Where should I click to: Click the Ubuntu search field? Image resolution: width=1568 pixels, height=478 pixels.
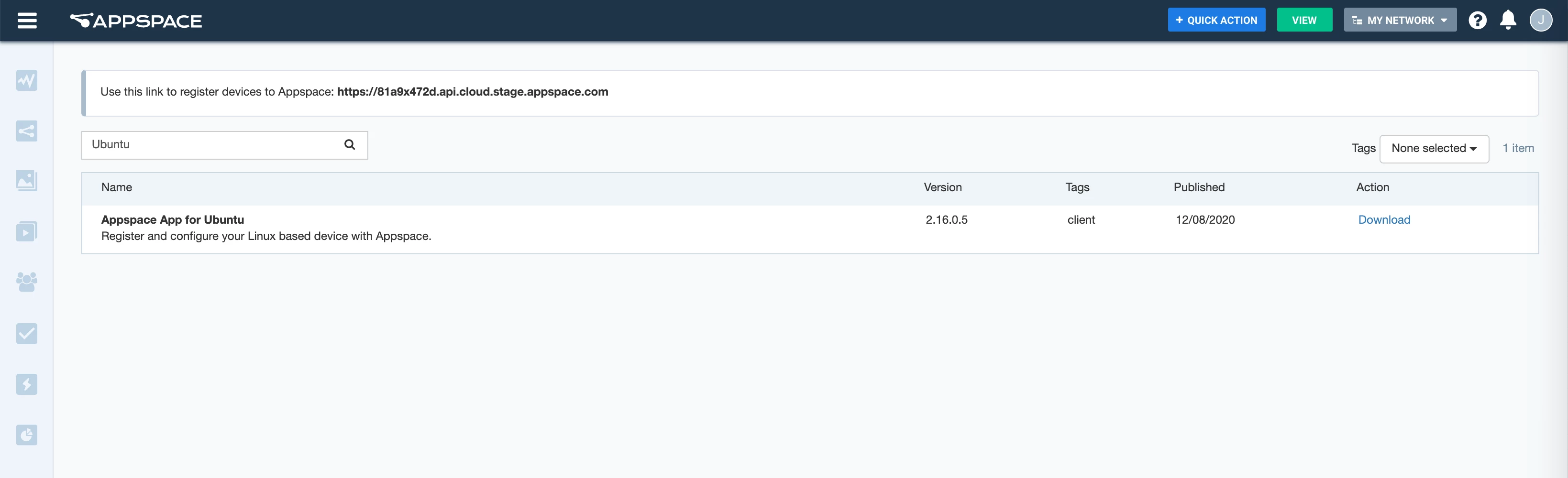pos(225,145)
